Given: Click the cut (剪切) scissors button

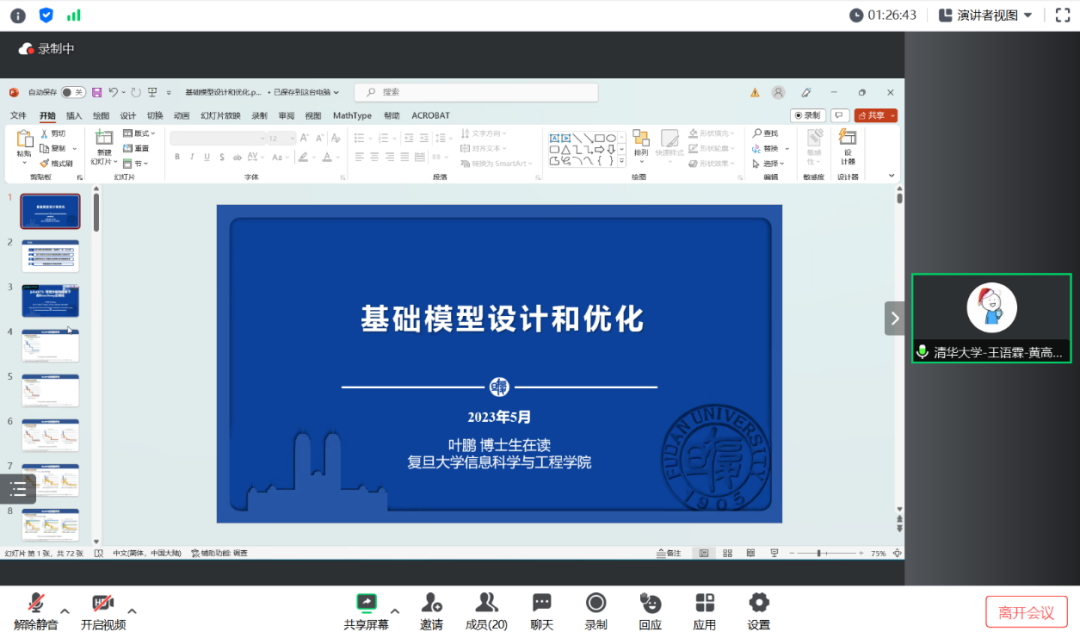Looking at the screenshot, I should click(54, 134).
